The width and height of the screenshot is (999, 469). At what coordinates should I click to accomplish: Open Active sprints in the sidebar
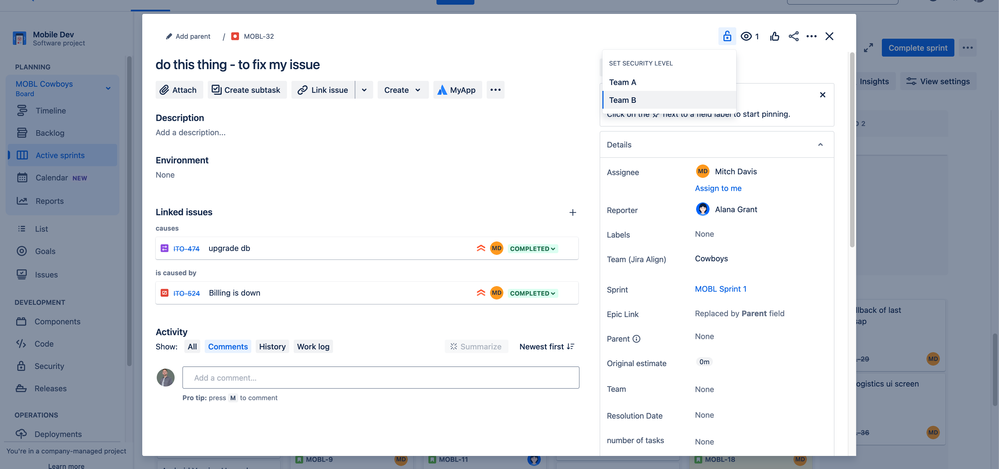pyautogui.click(x=62, y=155)
